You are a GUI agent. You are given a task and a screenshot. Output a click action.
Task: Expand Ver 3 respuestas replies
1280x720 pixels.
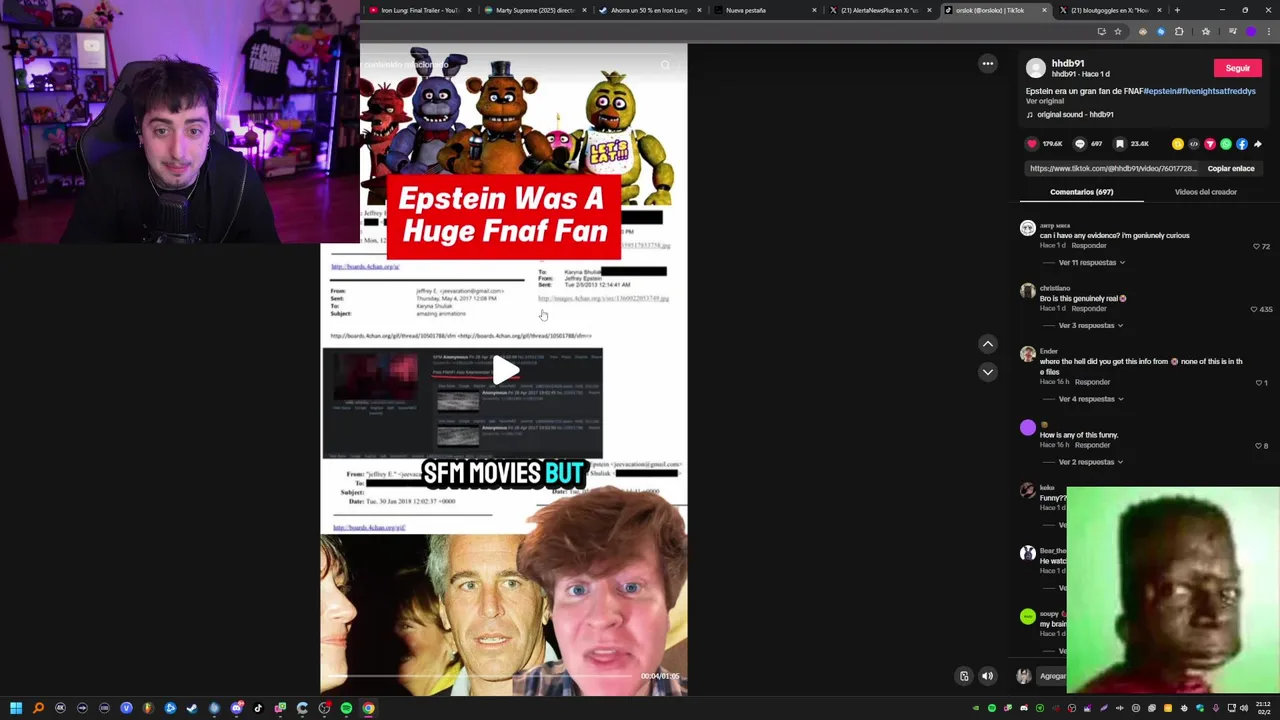(x=1090, y=326)
